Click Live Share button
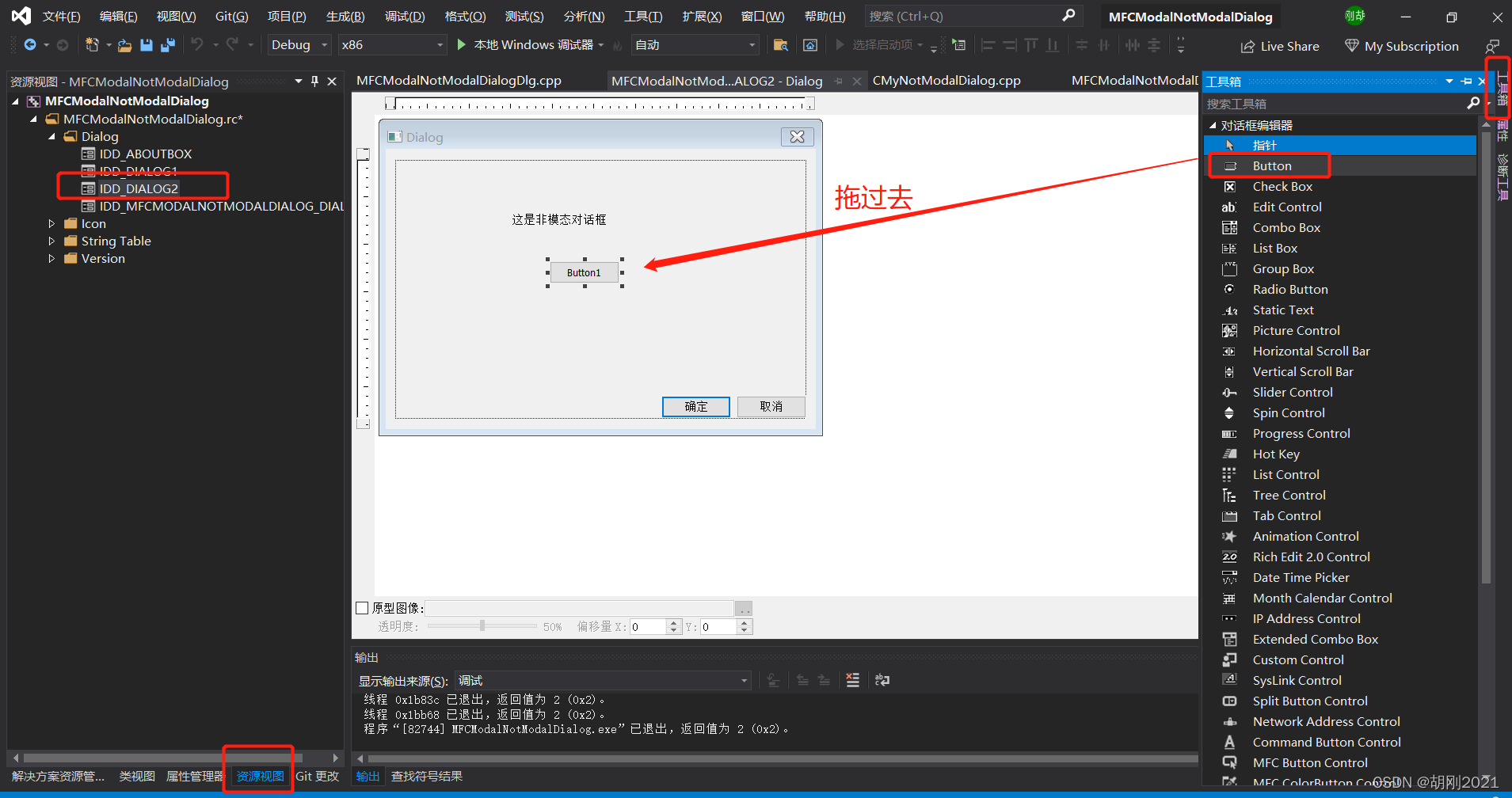This screenshot has height=798, width=1512. click(x=1280, y=46)
